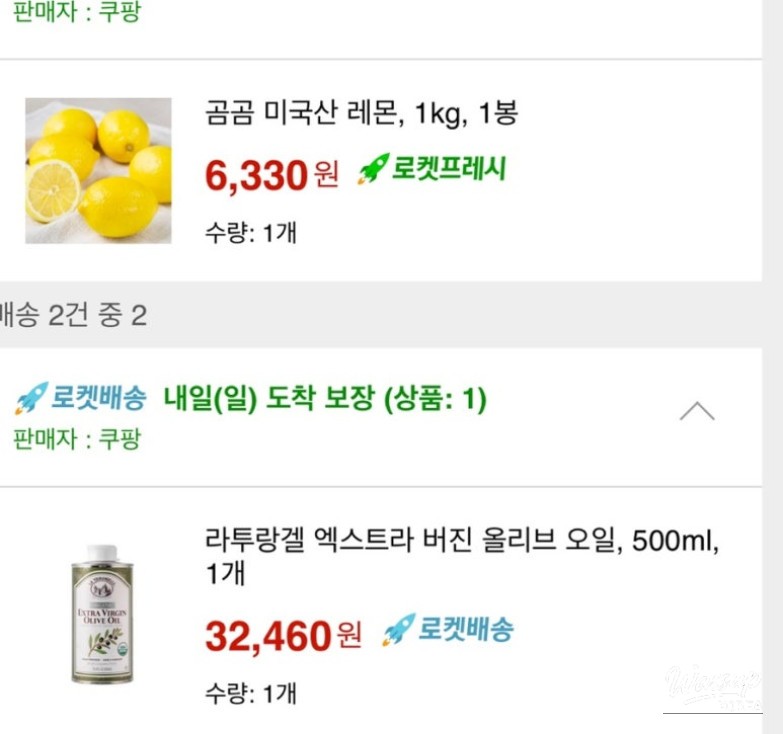
Task: Click the 32,460원 olive oil price
Action: pos(282,635)
